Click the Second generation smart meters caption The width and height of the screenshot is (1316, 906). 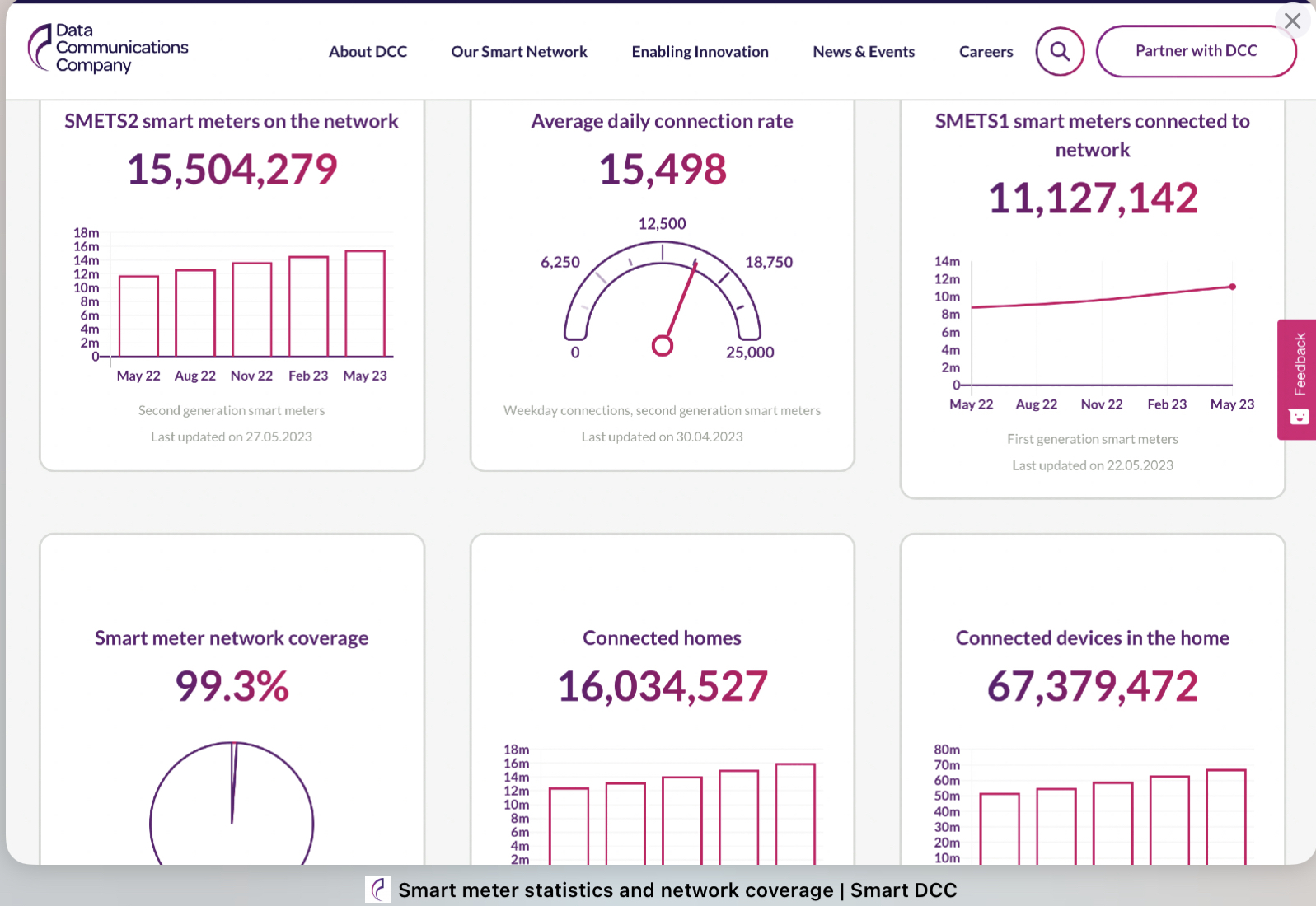[x=232, y=410]
